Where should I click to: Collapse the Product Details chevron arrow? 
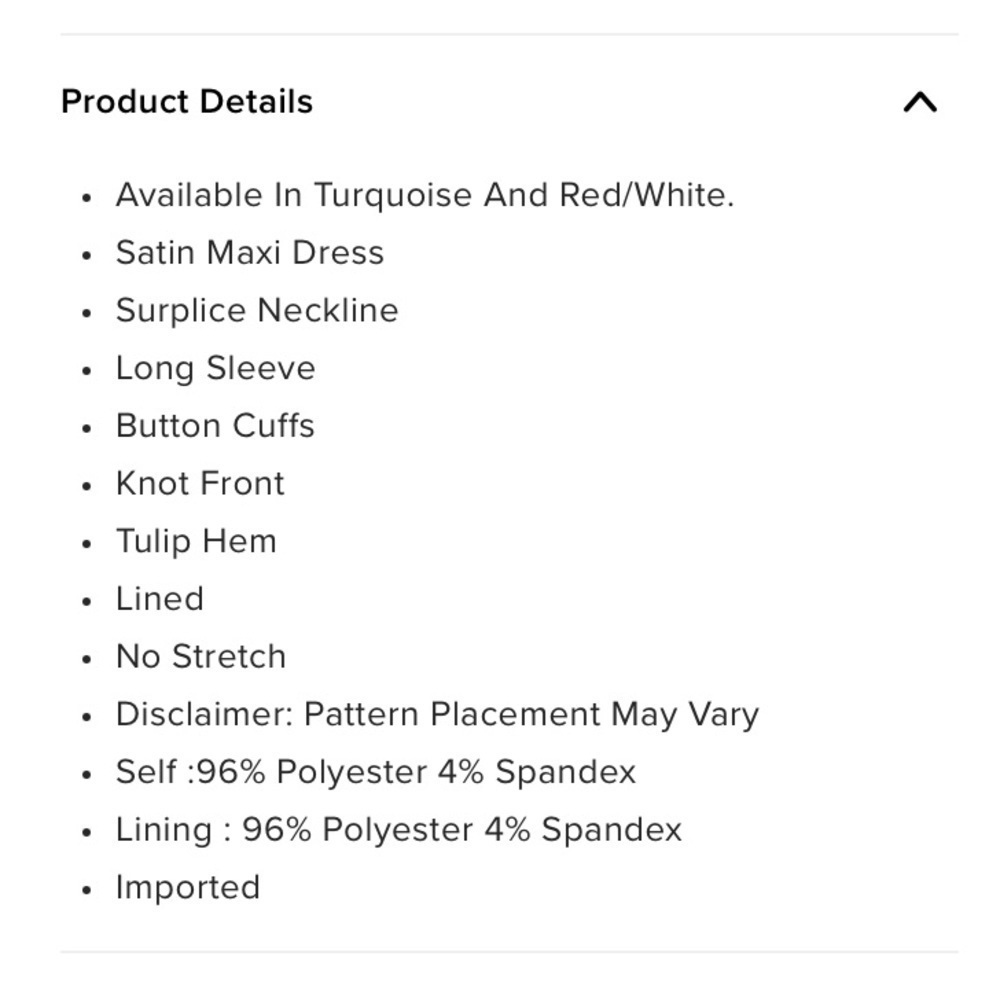coord(920,102)
